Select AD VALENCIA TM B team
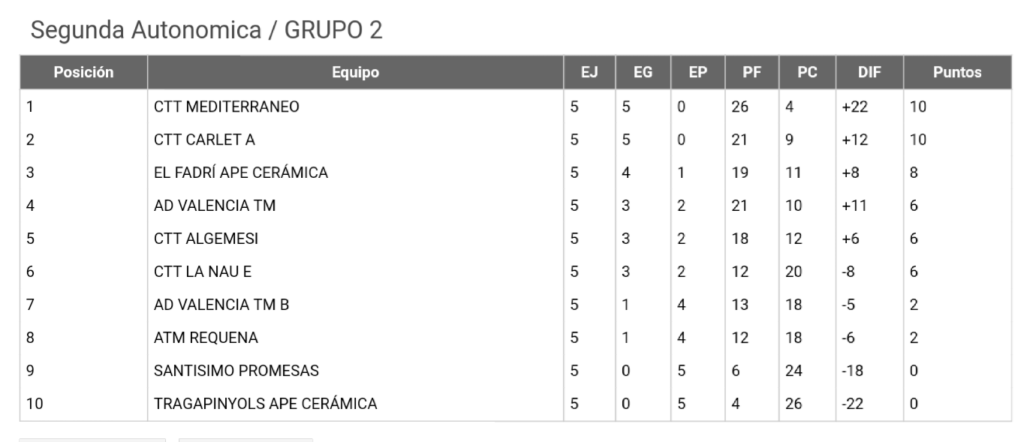This screenshot has width=1024, height=442. click(221, 304)
